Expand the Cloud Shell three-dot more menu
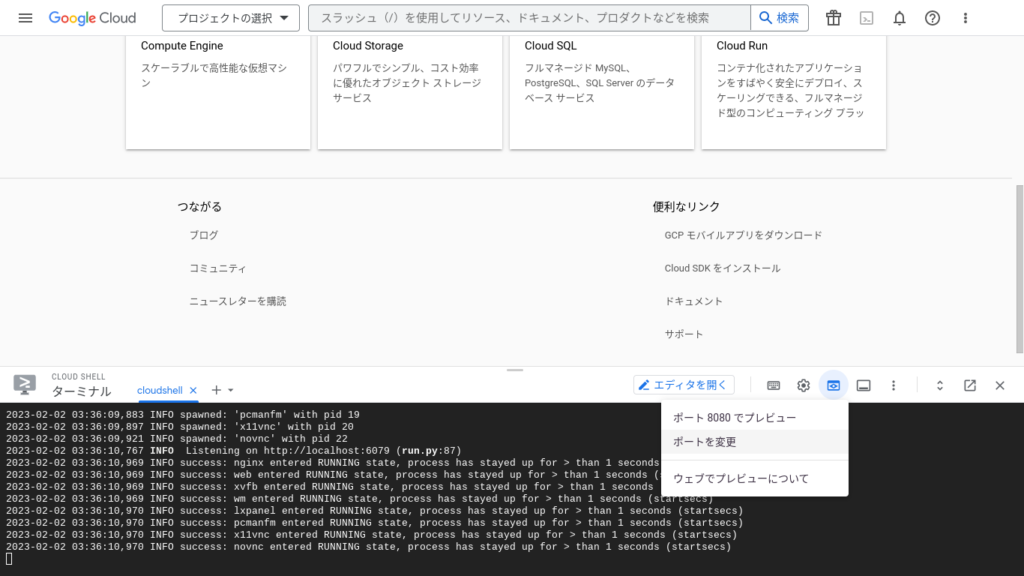This screenshot has height=576, width=1024. click(893, 385)
